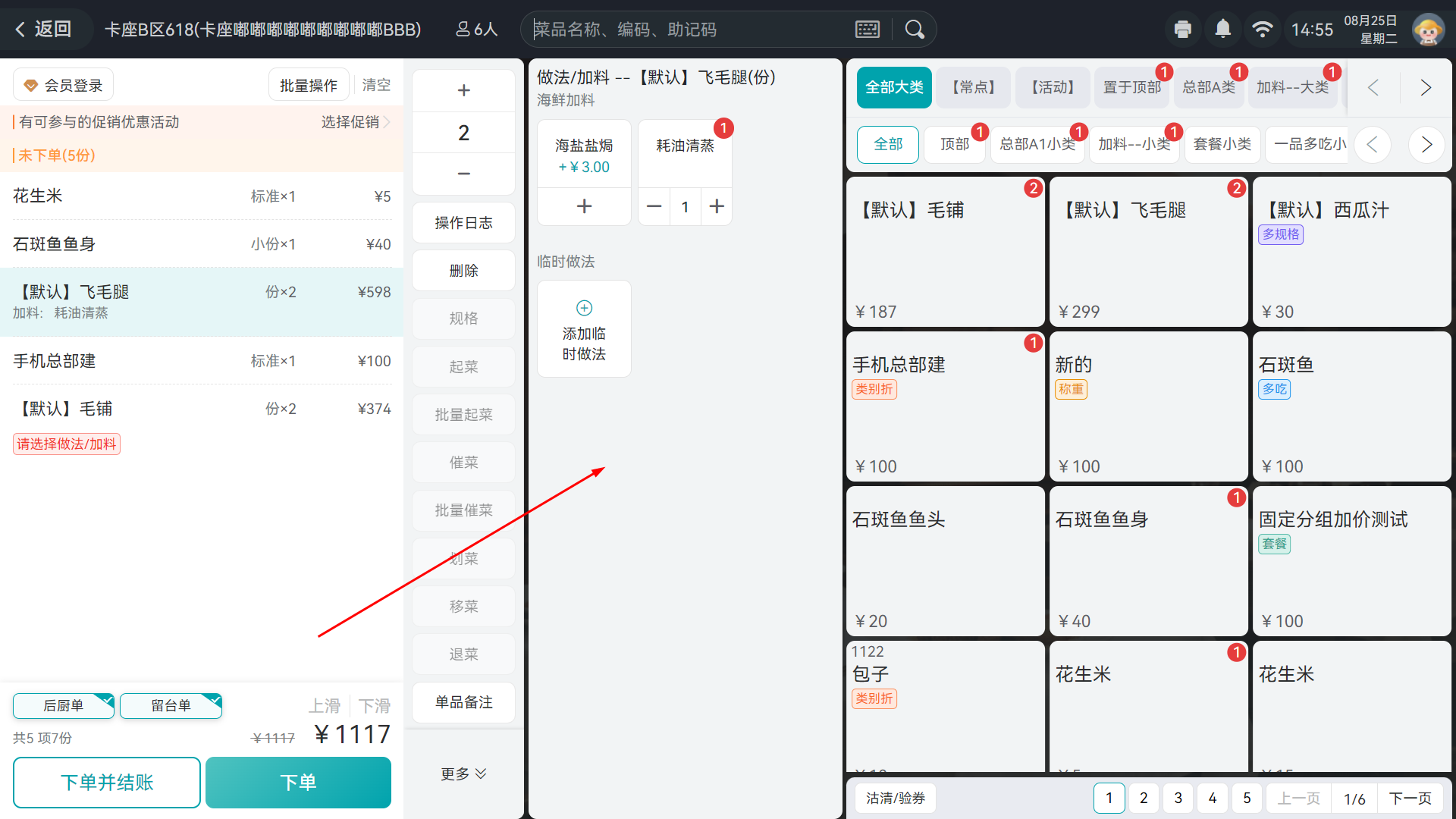1456x819 pixels.
Task: Click the 会员登录 button
Action: [64, 85]
